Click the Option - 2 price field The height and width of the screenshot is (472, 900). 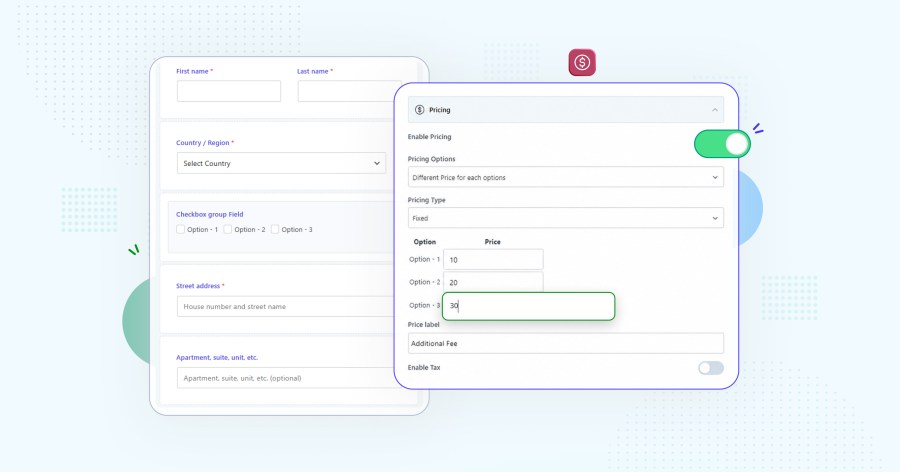[x=493, y=282]
